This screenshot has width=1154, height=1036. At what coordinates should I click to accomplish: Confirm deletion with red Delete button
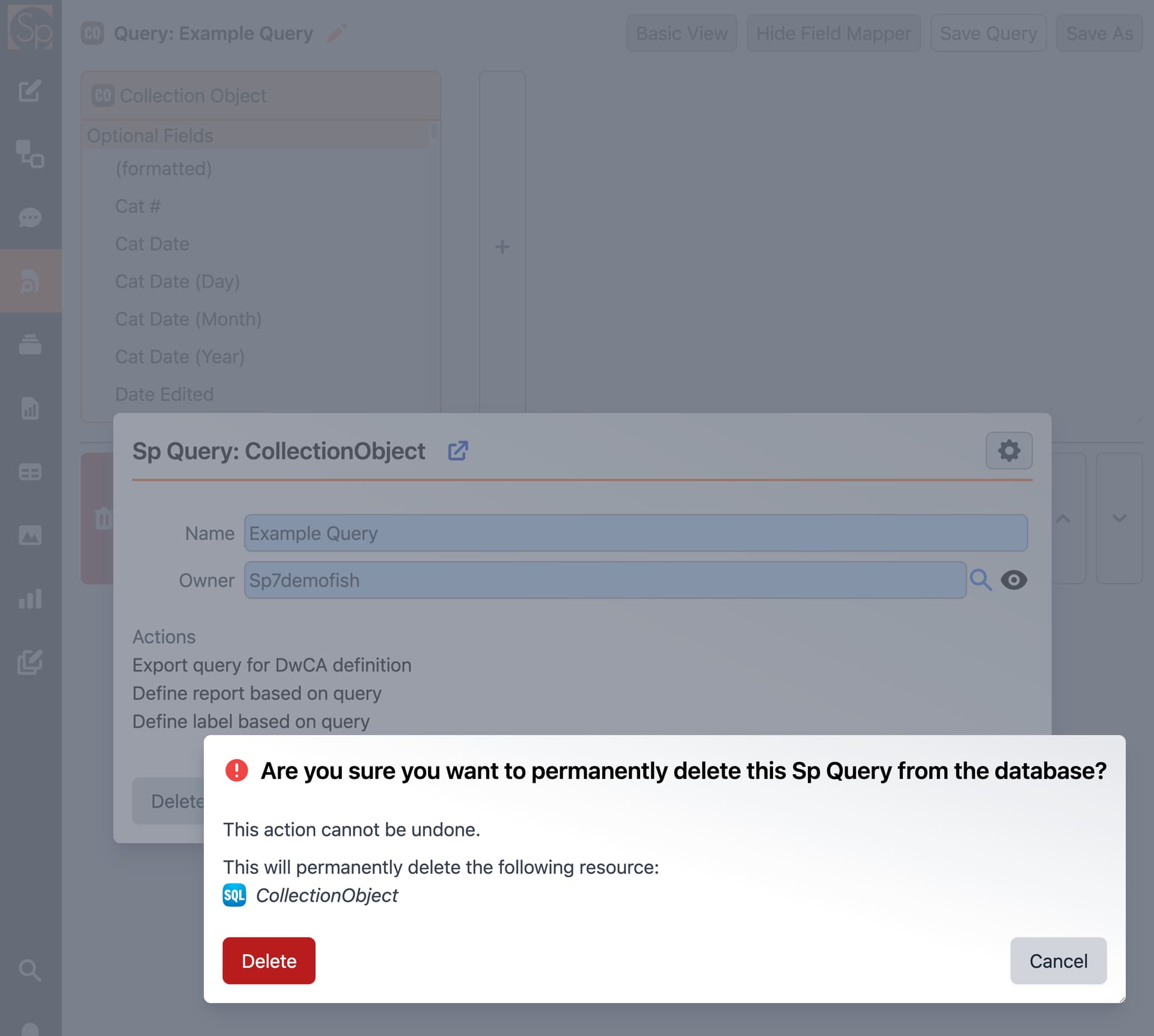(x=269, y=960)
